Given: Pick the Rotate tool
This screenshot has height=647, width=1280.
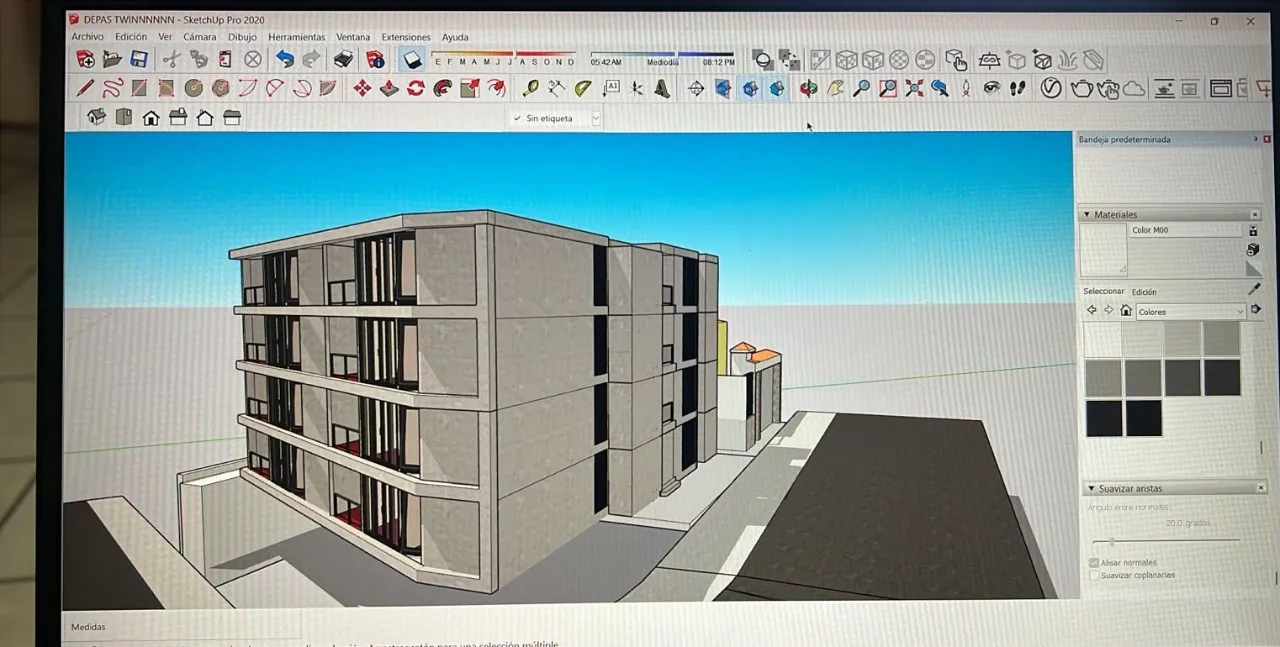Looking at the screenshot, I should 416,89.
